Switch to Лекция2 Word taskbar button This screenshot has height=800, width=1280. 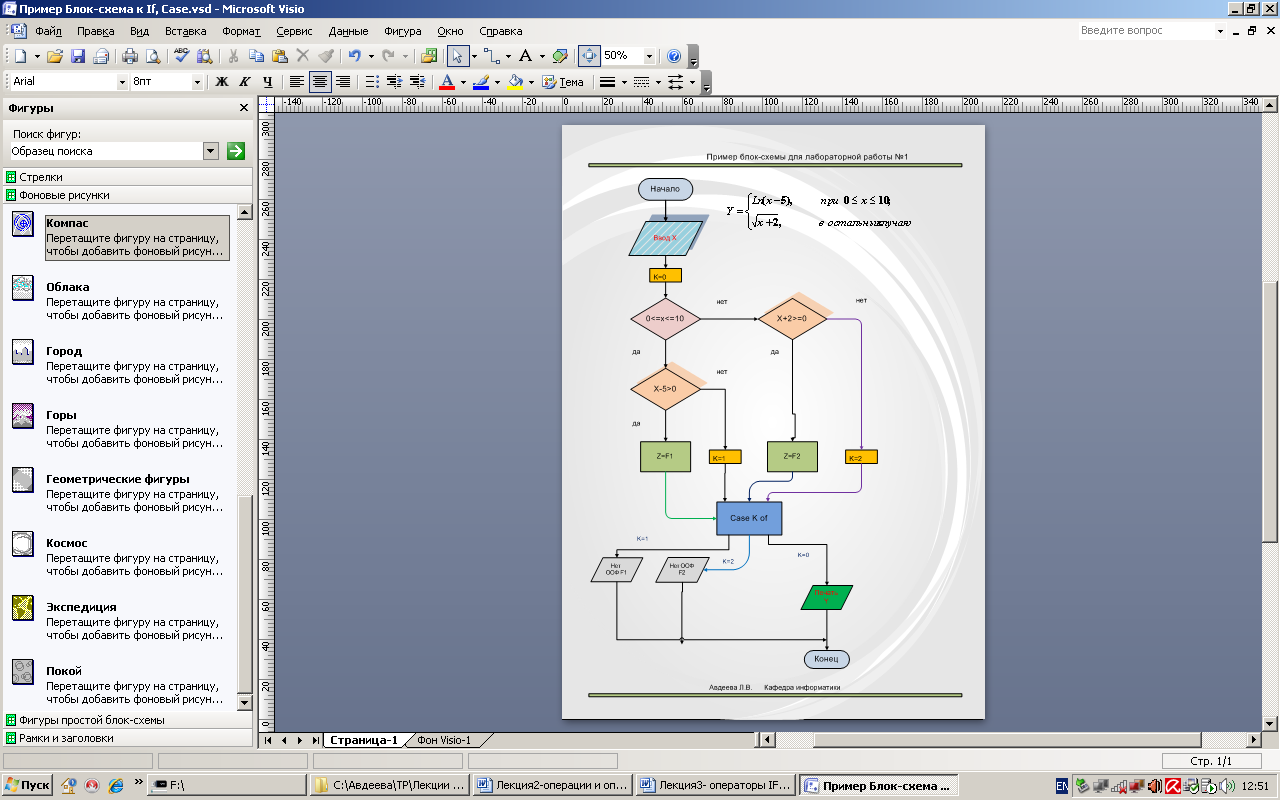tap(552, 785)
